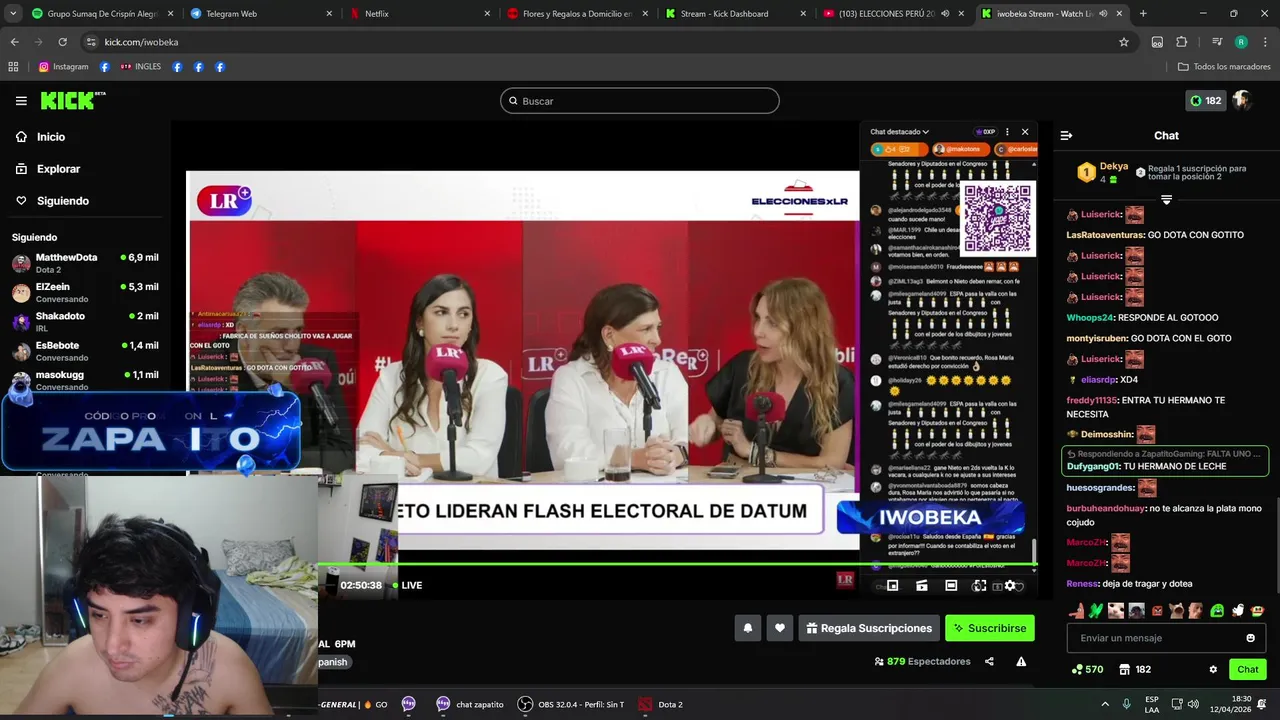Open a new browser tab
Screen dimensions: 1280x720
[1143, 14]
